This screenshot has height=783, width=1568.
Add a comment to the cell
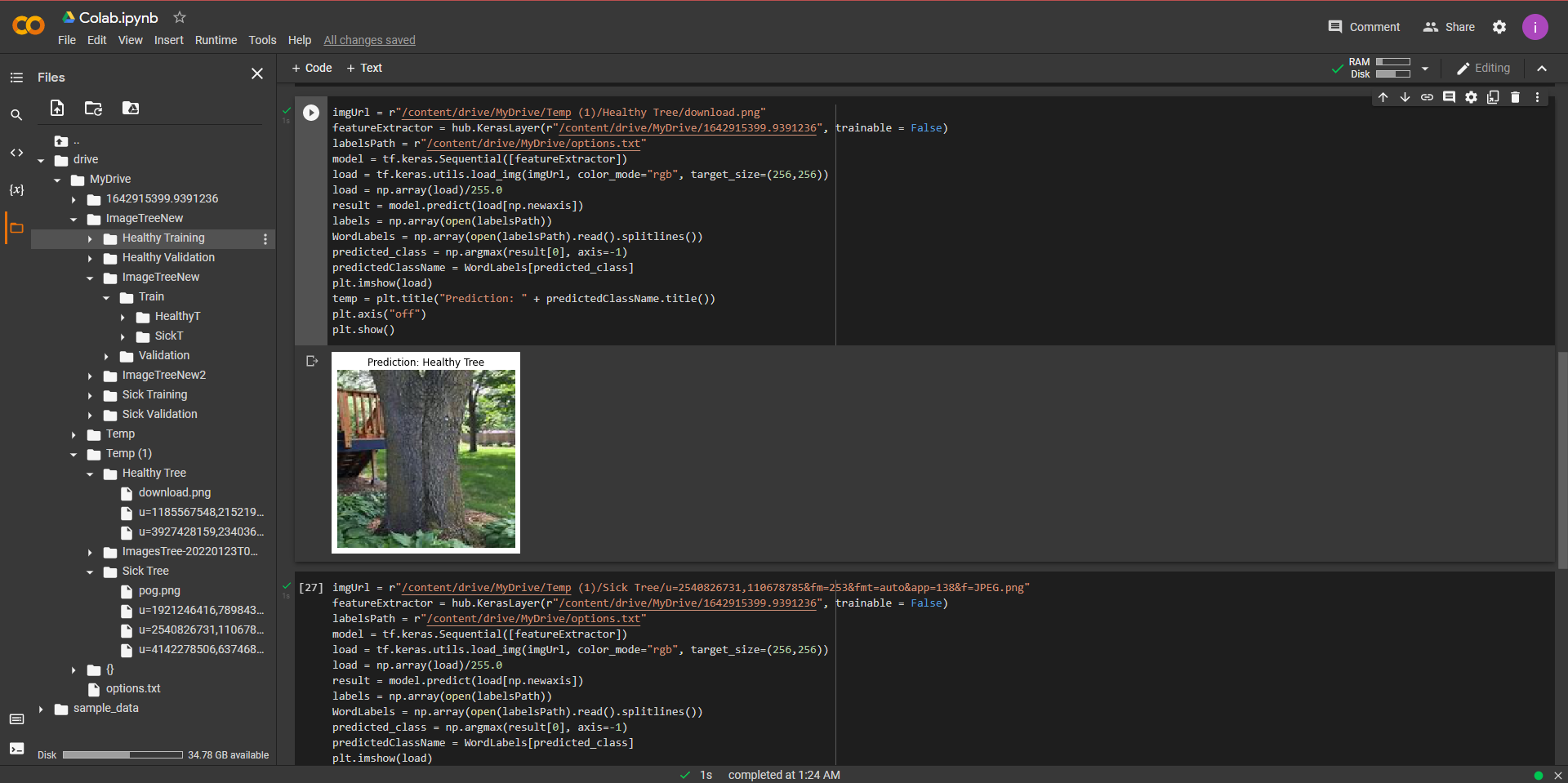1449,97
